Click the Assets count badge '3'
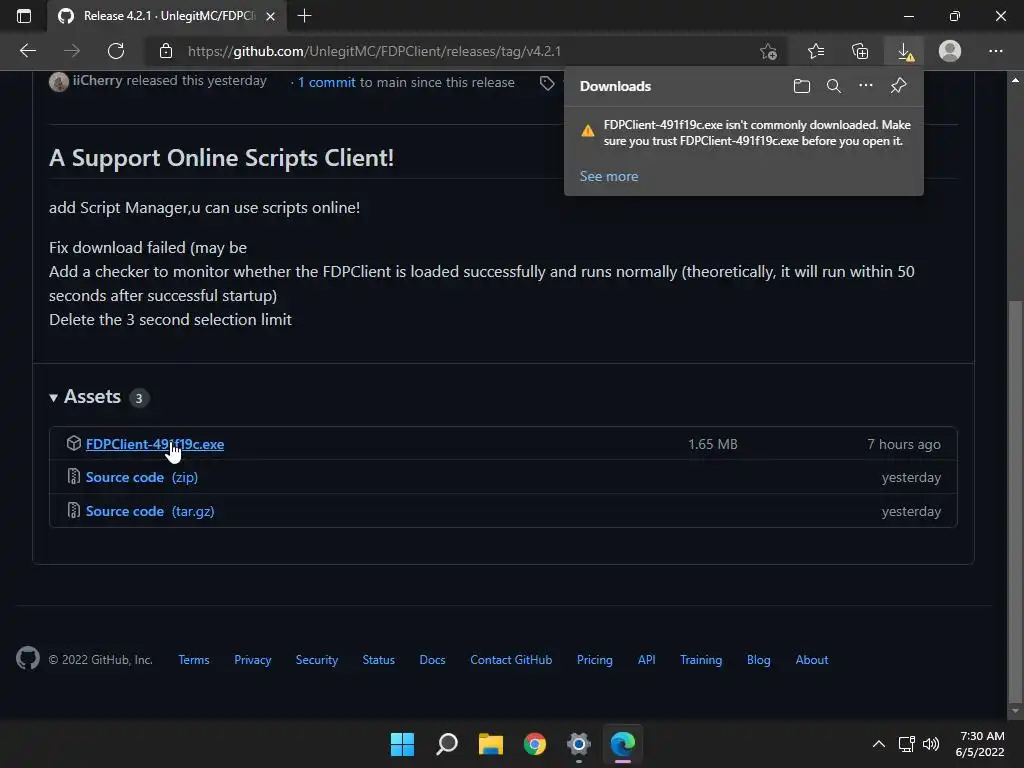The image size is (1024, 768). [138, 398]
